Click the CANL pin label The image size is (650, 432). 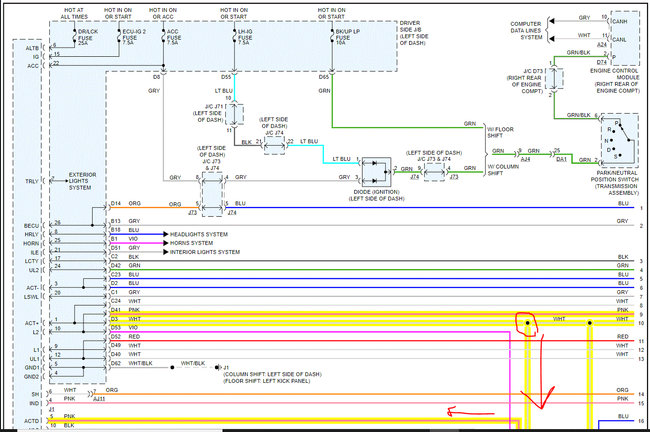619,40
